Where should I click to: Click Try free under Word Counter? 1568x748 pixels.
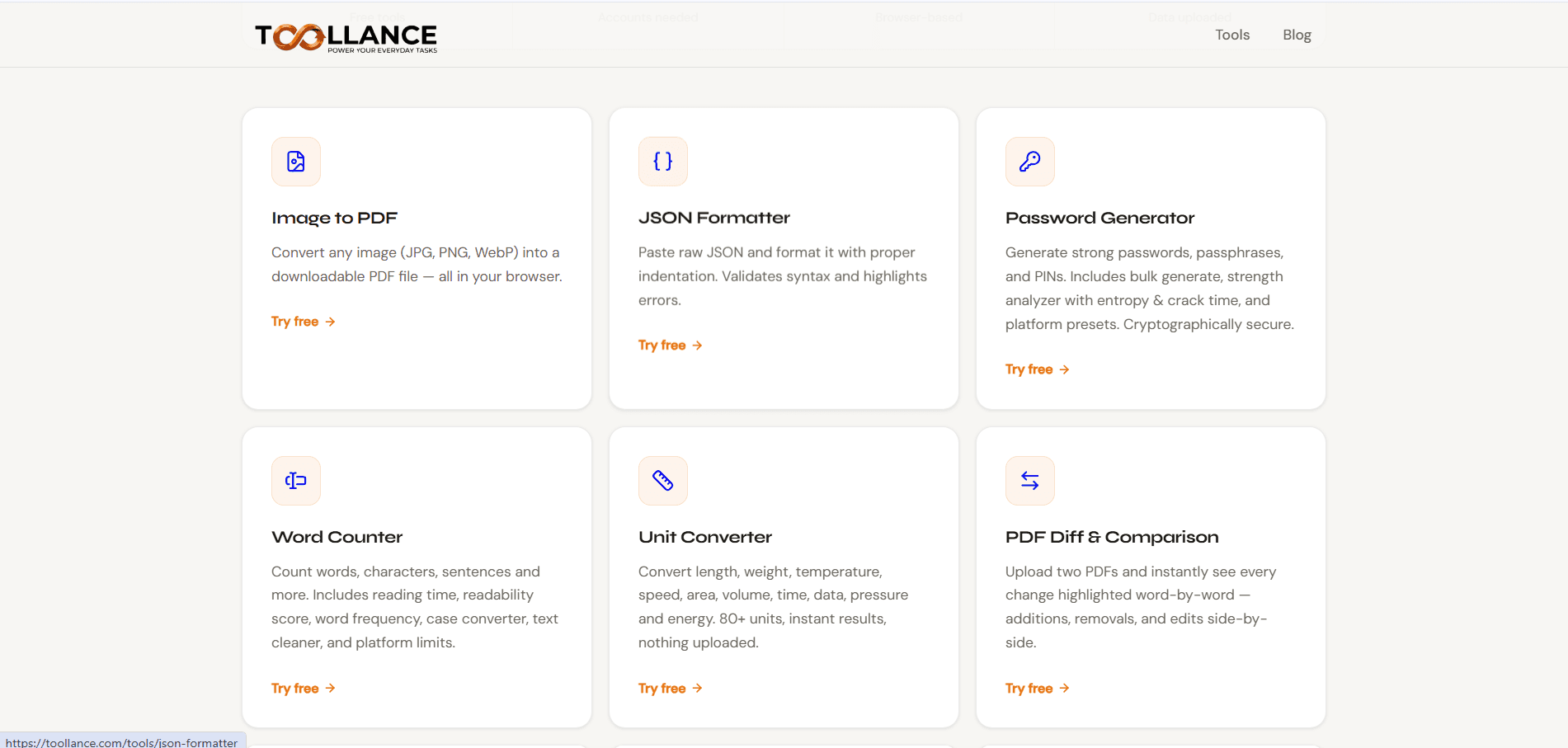[x=304, y=689]
